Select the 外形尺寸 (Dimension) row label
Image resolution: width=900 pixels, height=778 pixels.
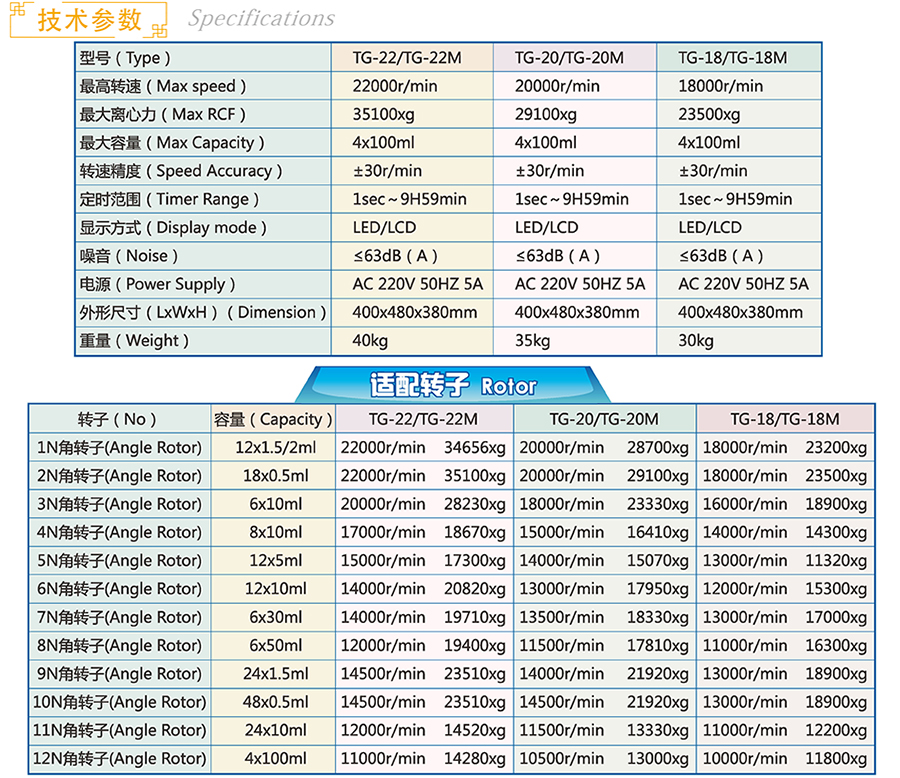pyautogui.click(x=203, y=312)
